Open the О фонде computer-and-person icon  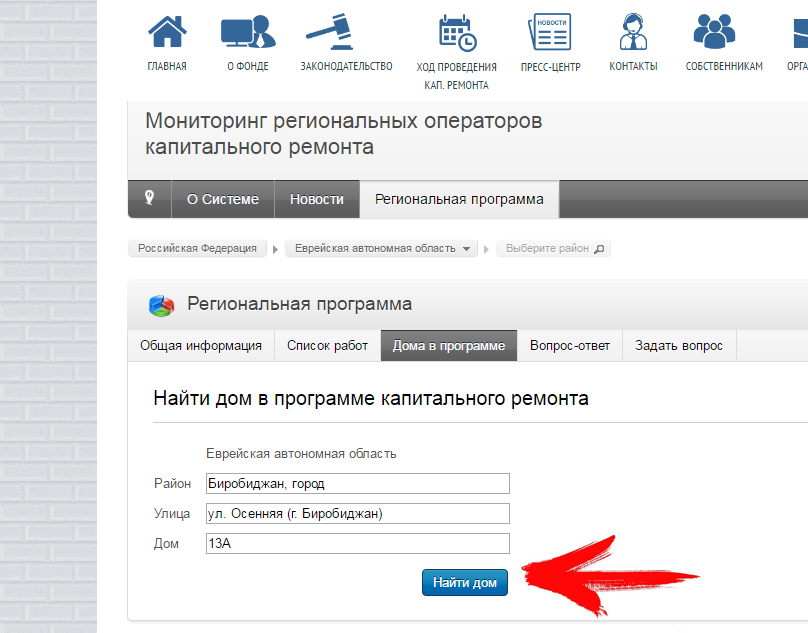248,32
